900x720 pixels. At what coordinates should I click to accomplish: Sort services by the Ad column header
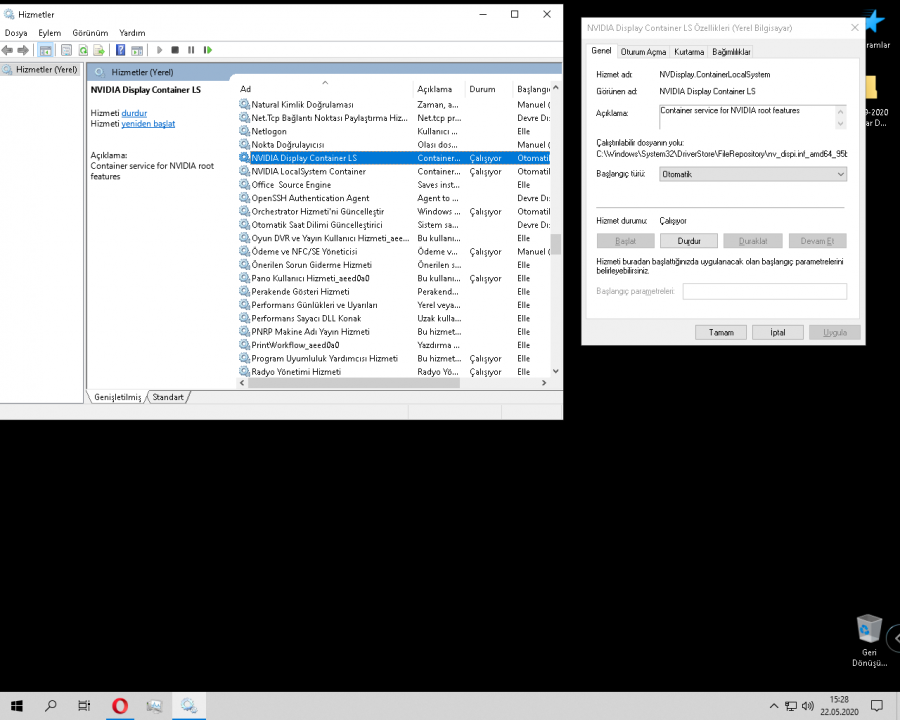point(324,88)
